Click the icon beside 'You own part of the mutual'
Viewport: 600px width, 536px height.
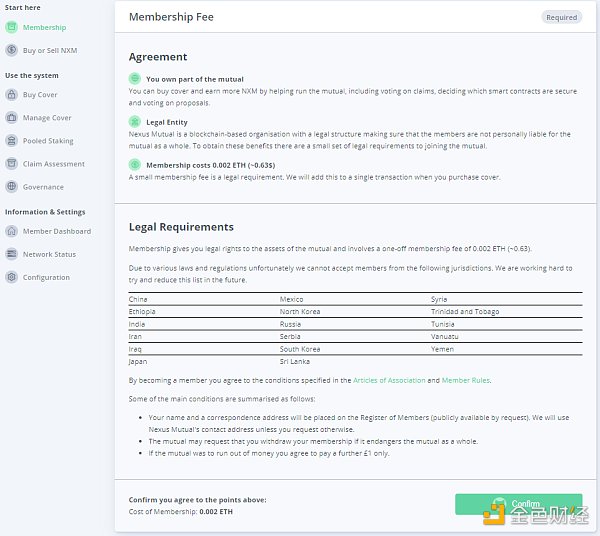click(134, 79)
